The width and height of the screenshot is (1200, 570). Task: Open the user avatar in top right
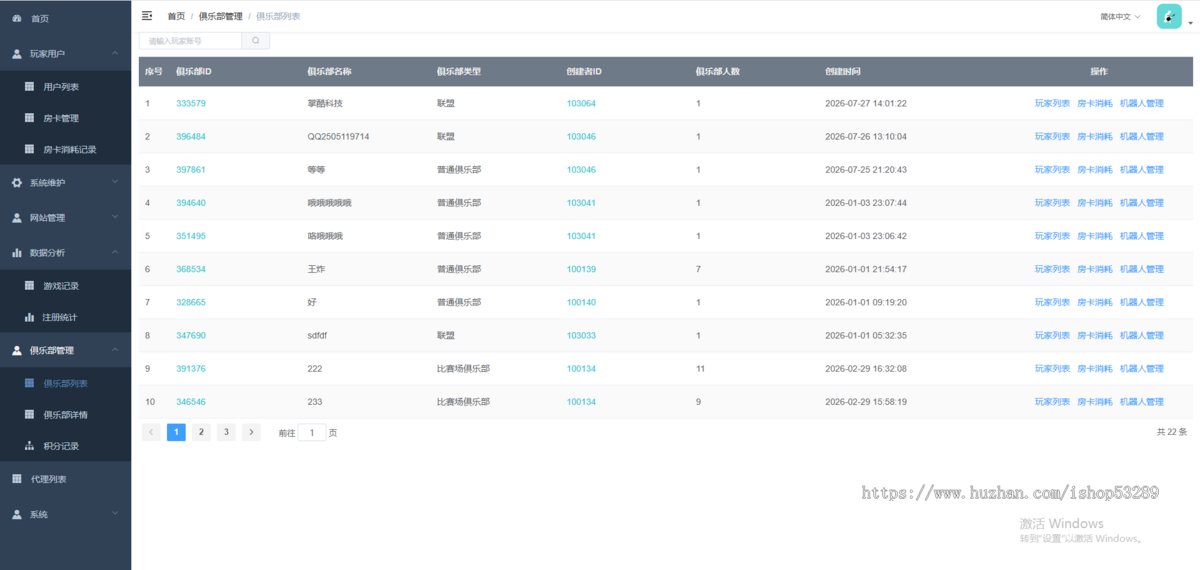(1169, 16)
